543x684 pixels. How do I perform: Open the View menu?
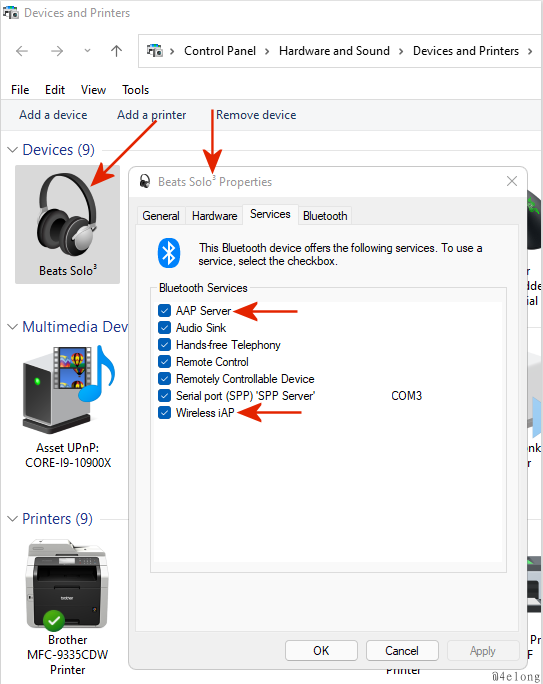[x=93, y=90]
